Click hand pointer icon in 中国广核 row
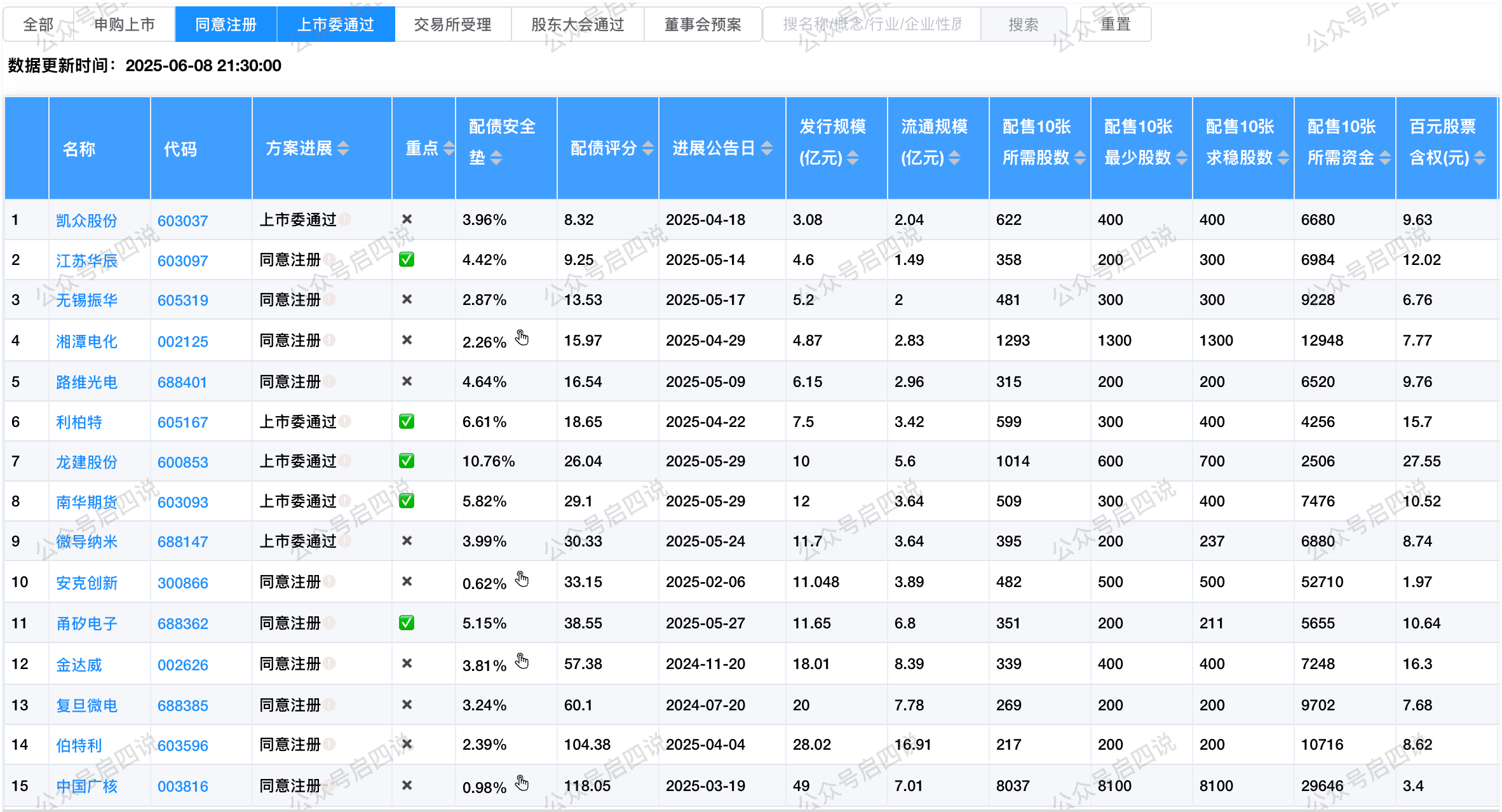This screenshot has width=1502, height=812. [x=522, y=783]
